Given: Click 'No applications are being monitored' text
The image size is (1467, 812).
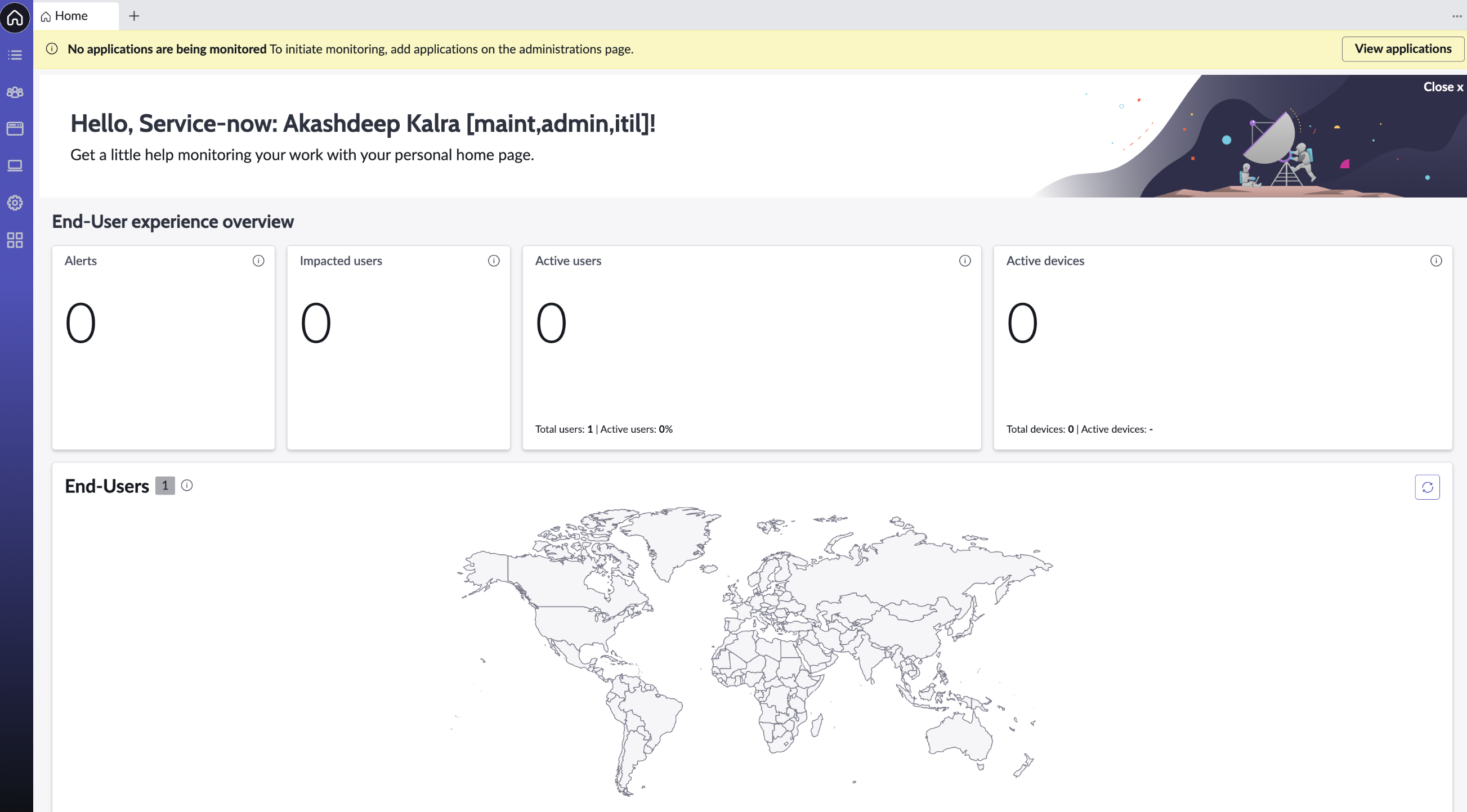Looking at the screenshot, I should tap(167, 49).
